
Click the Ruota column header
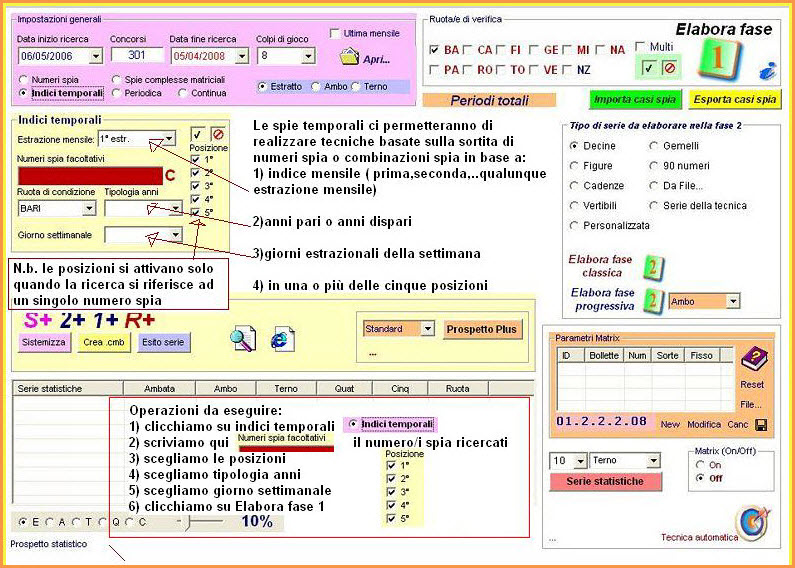pyautogui.click(x=458, y=388)
